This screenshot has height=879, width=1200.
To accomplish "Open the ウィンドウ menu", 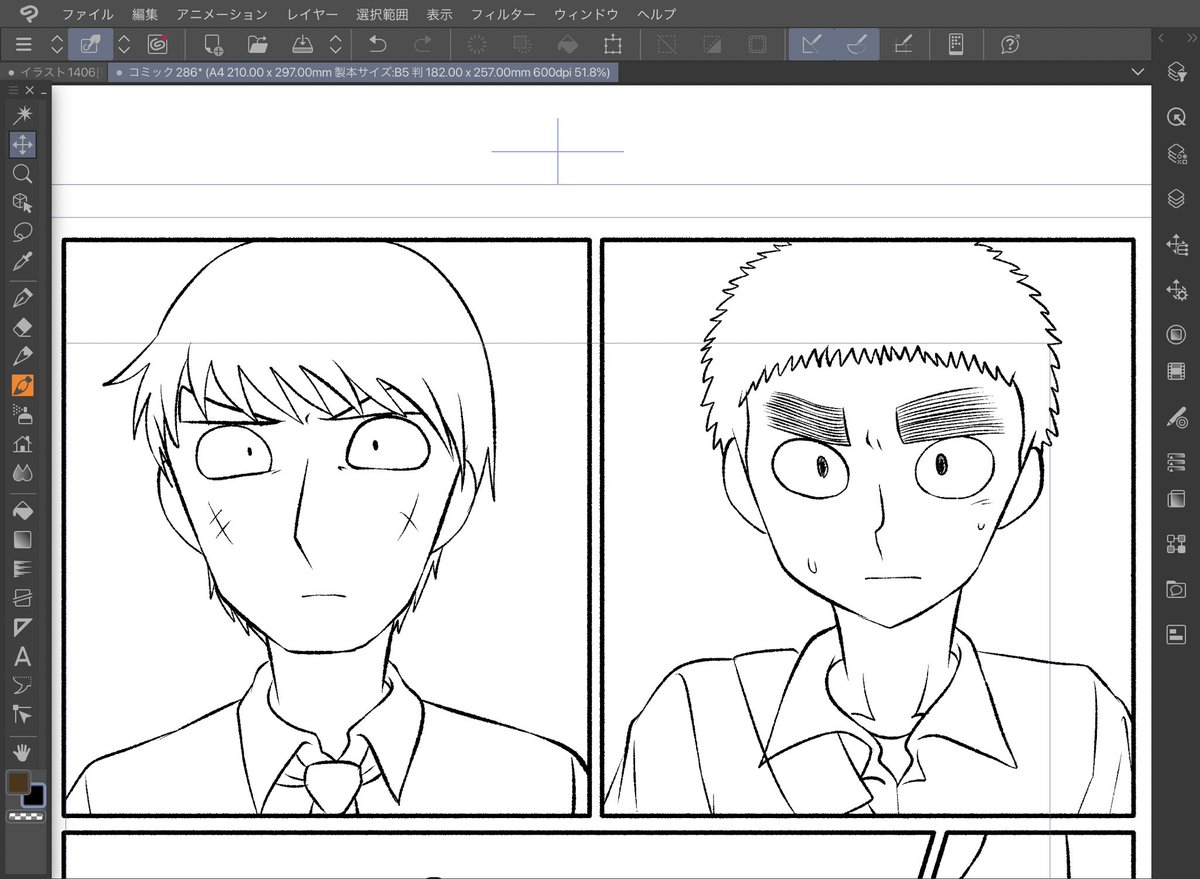I will pyautogui.click(x=586, y=14).
